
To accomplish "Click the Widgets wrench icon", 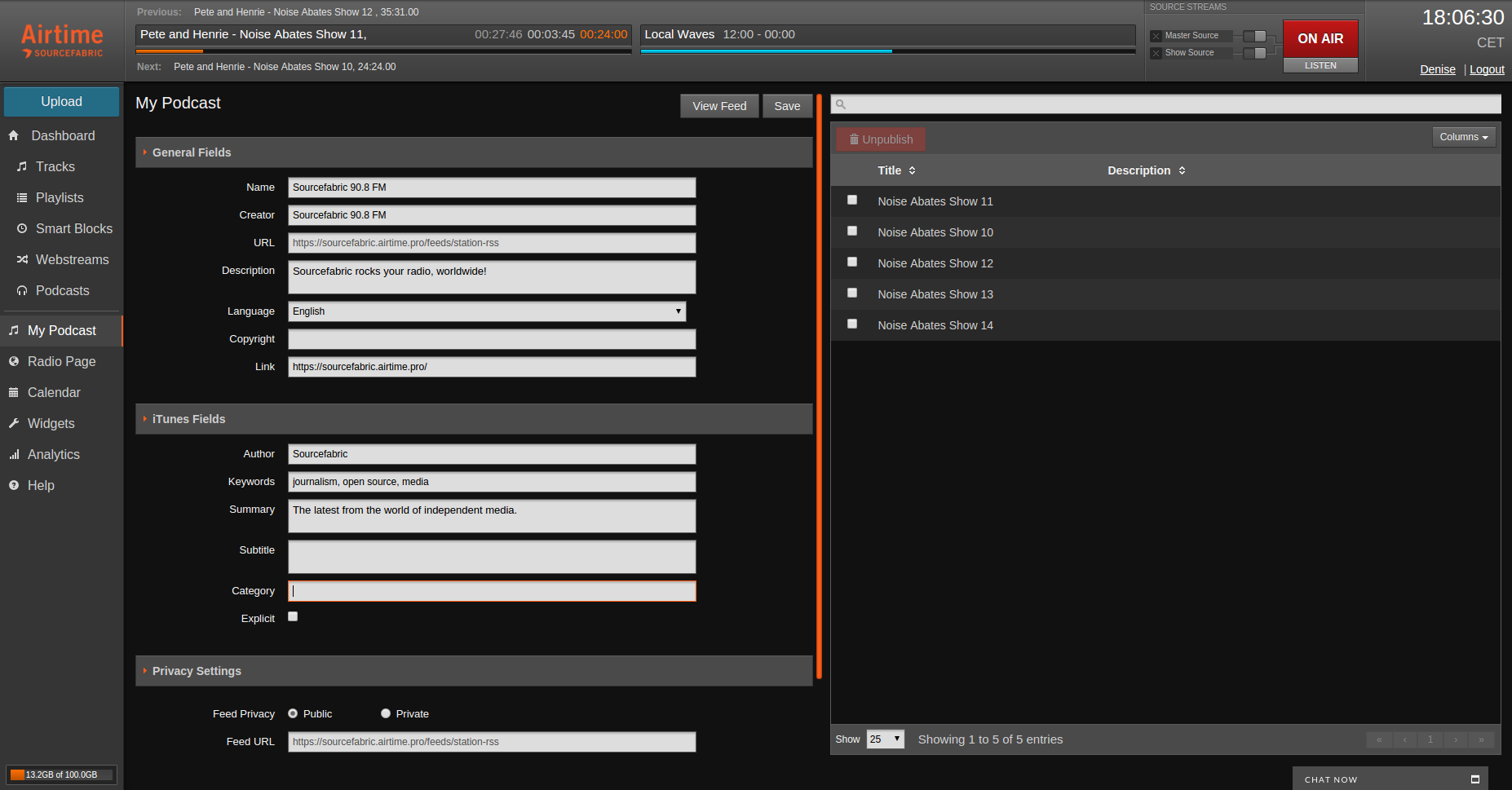I will 14,424.
